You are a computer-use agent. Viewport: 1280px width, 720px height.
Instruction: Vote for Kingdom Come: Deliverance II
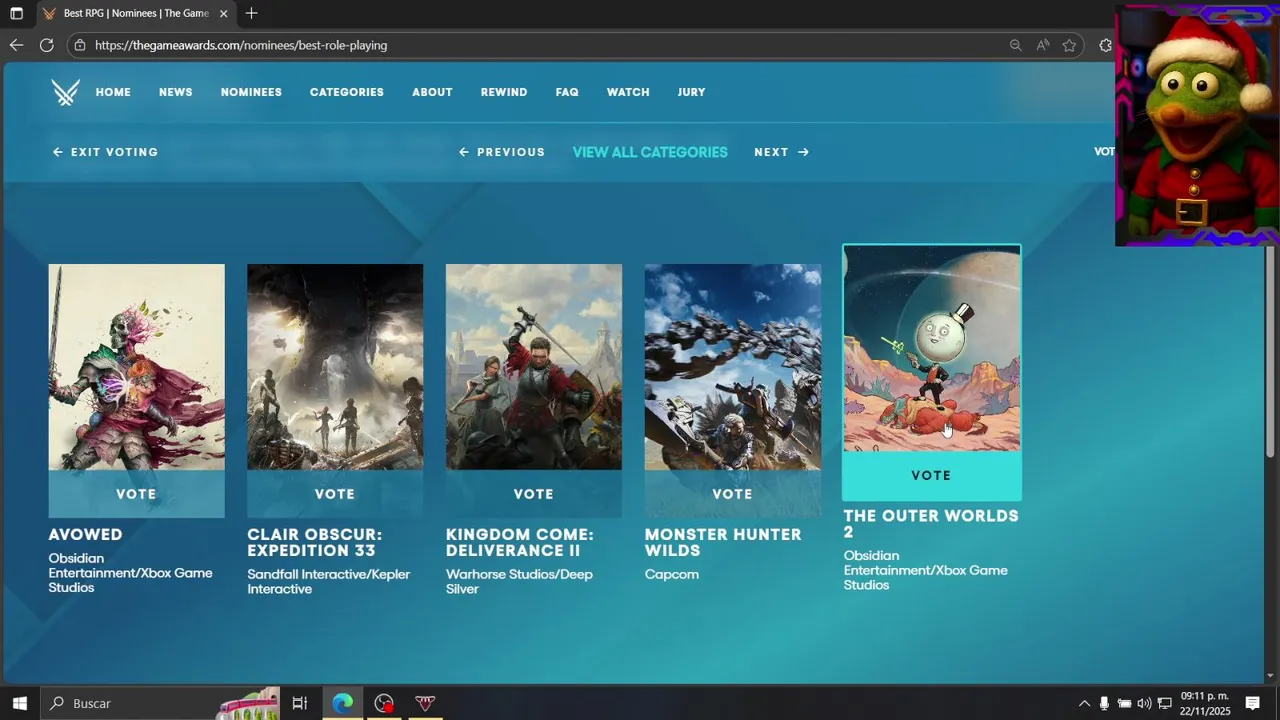pyautogui.click(x=534, y=494)
